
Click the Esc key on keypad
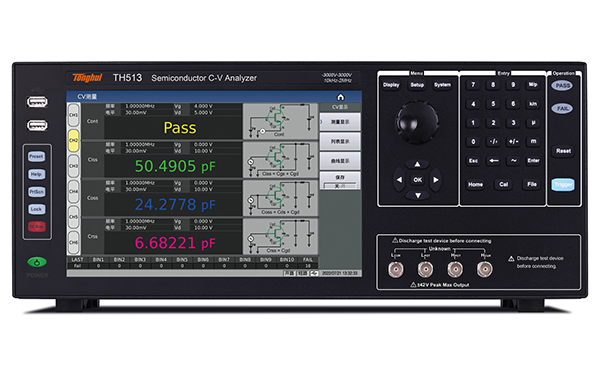coord(473,160)
